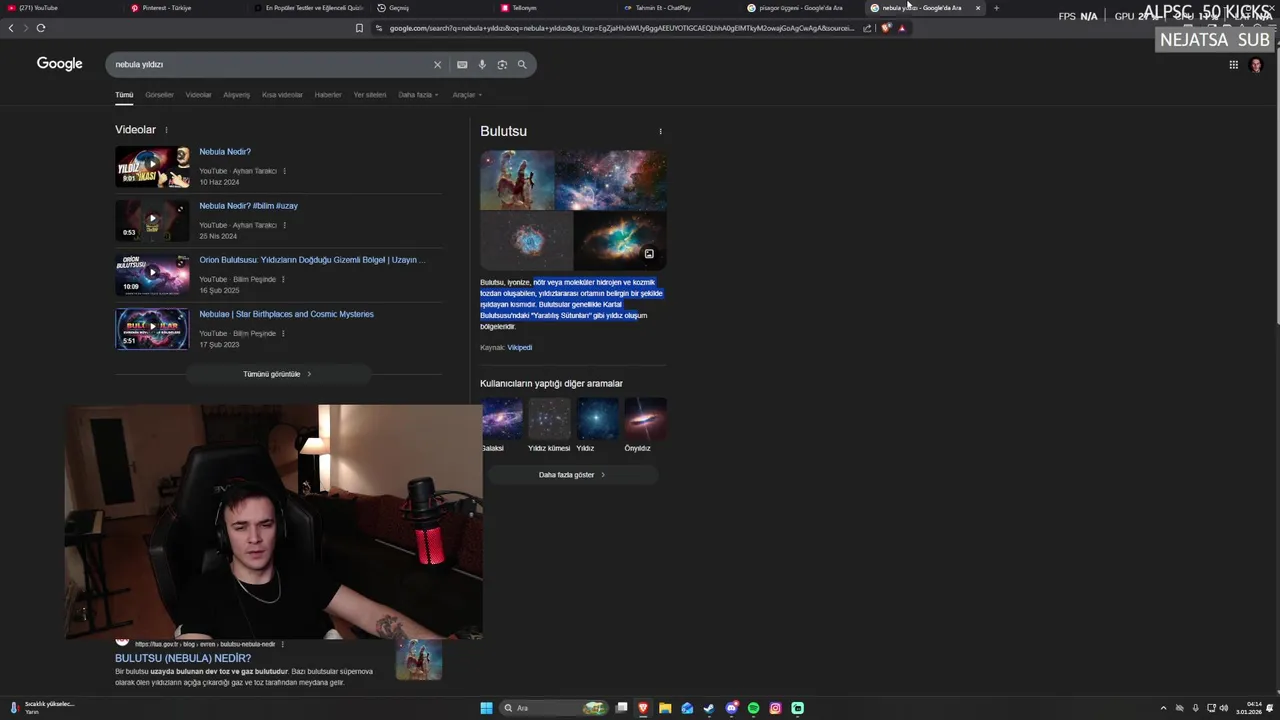Open Instagram from the taskbar
This screenshot has height=720, width=1280.
tap(775, 708)
